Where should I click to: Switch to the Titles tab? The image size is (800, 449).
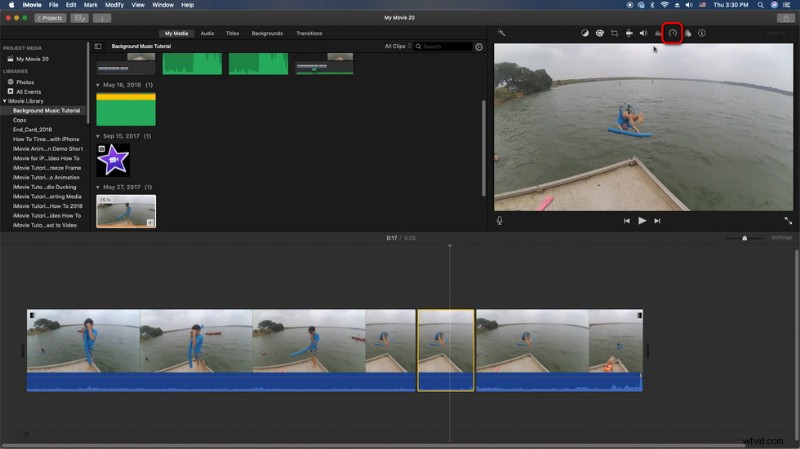232,33
